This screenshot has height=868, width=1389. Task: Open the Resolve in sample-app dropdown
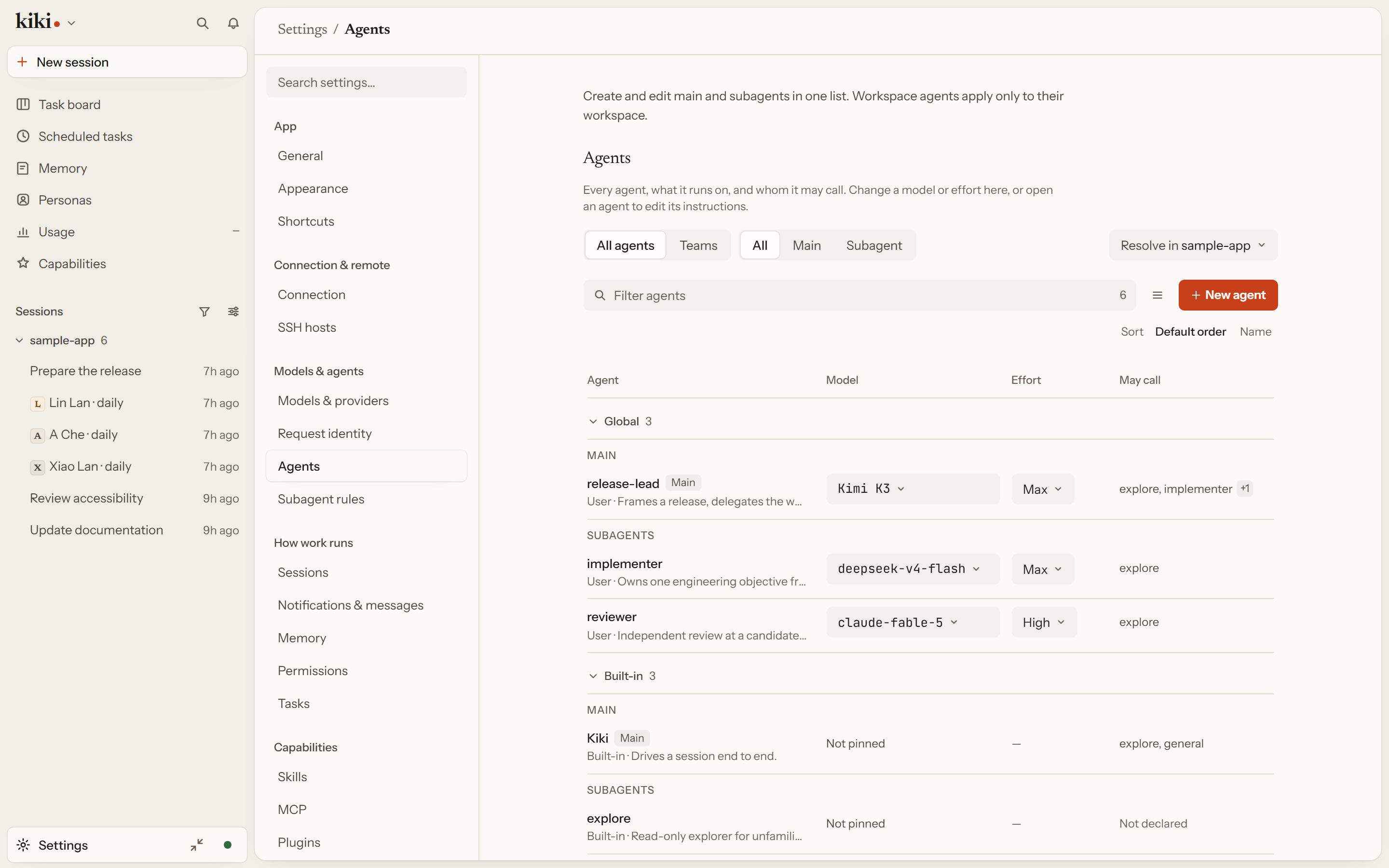pyautogui.click(x=1193, y=245)
